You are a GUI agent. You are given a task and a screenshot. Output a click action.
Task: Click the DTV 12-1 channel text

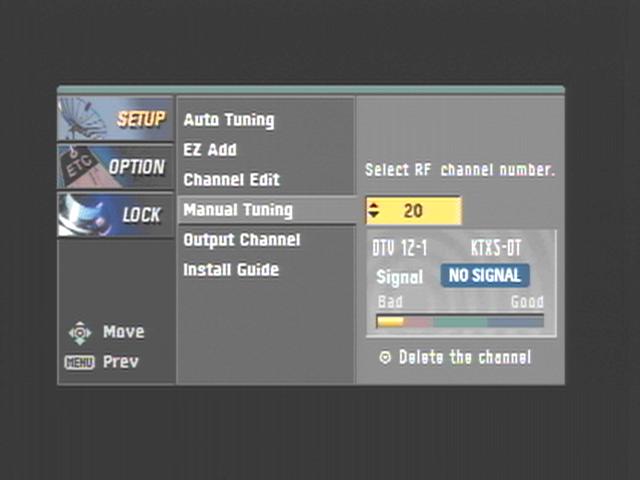coord(400,248)
